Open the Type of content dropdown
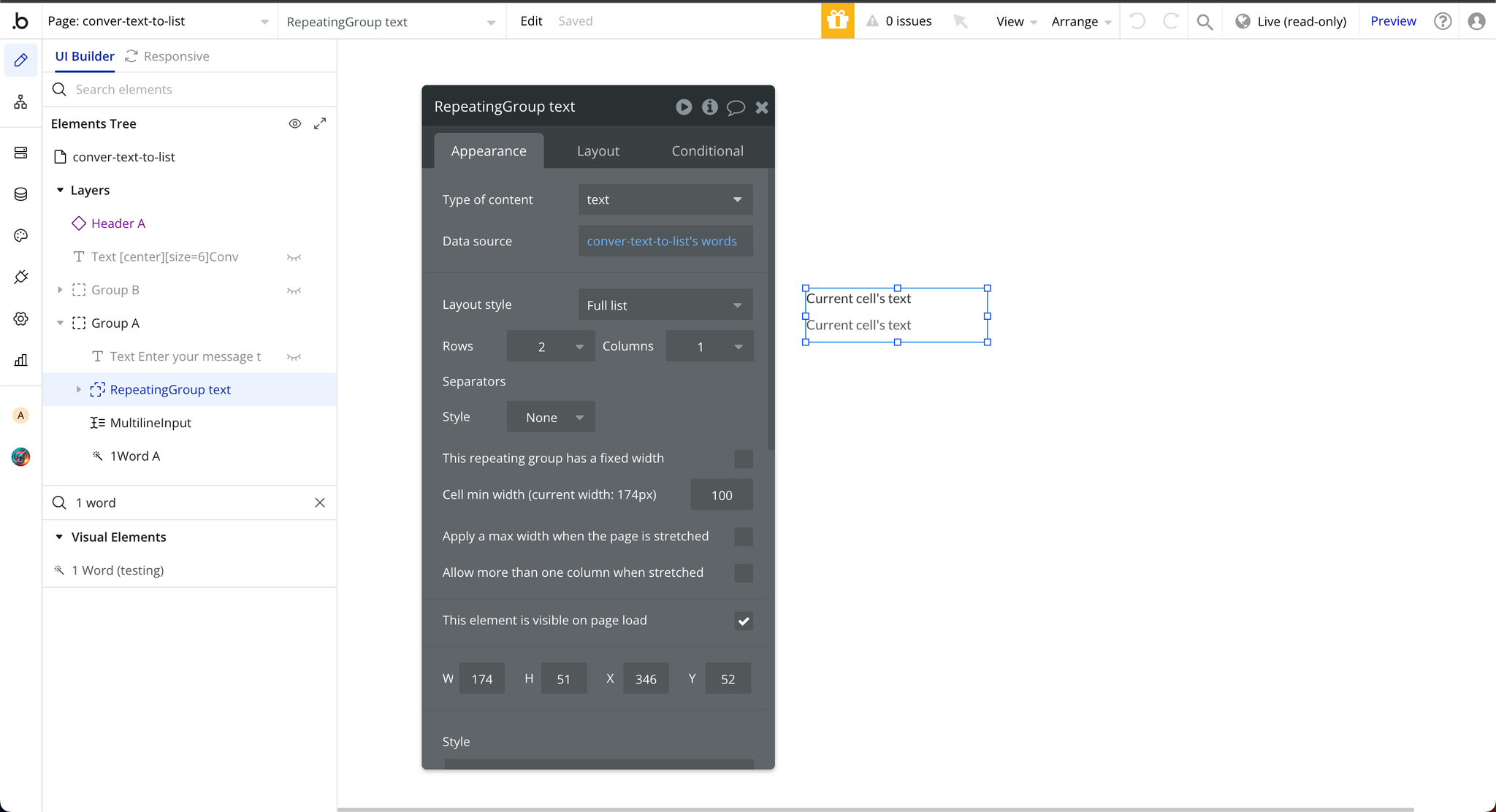The image size is (1496, 812). (665, 199)
